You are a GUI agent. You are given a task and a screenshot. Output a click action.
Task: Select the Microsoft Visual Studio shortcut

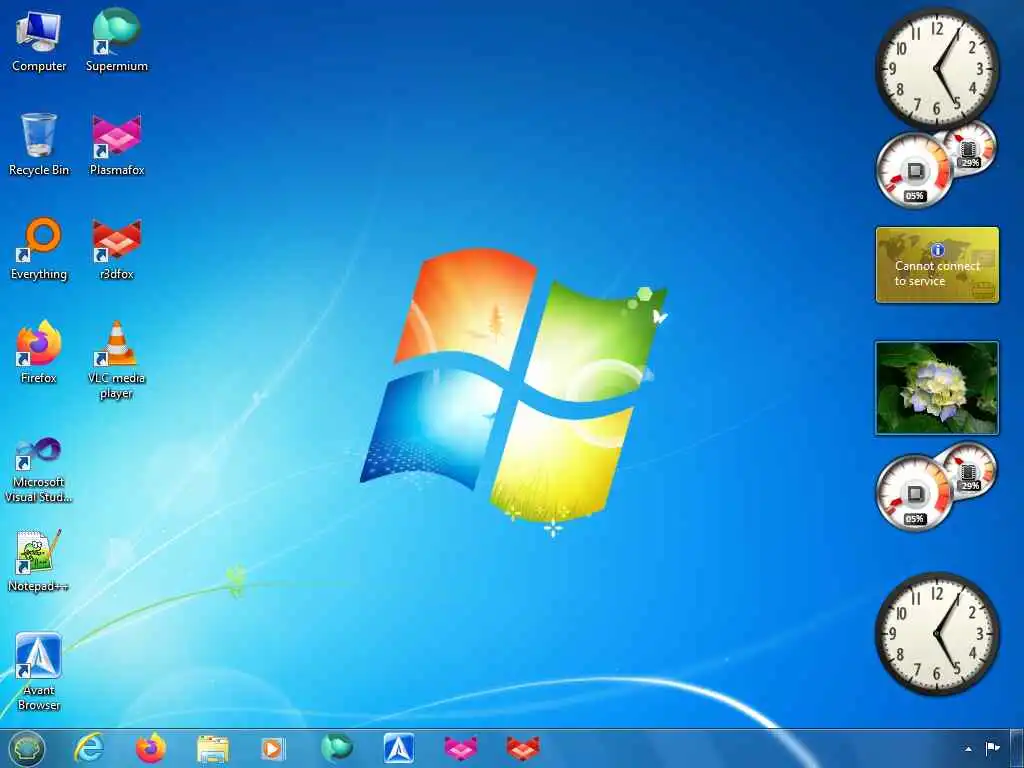(x=39, y=470)
